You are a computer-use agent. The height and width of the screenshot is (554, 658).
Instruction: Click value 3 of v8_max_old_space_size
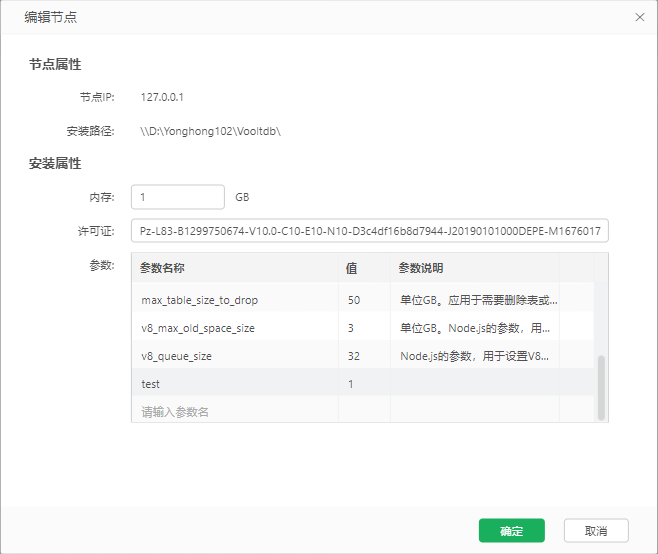point(351,328)
